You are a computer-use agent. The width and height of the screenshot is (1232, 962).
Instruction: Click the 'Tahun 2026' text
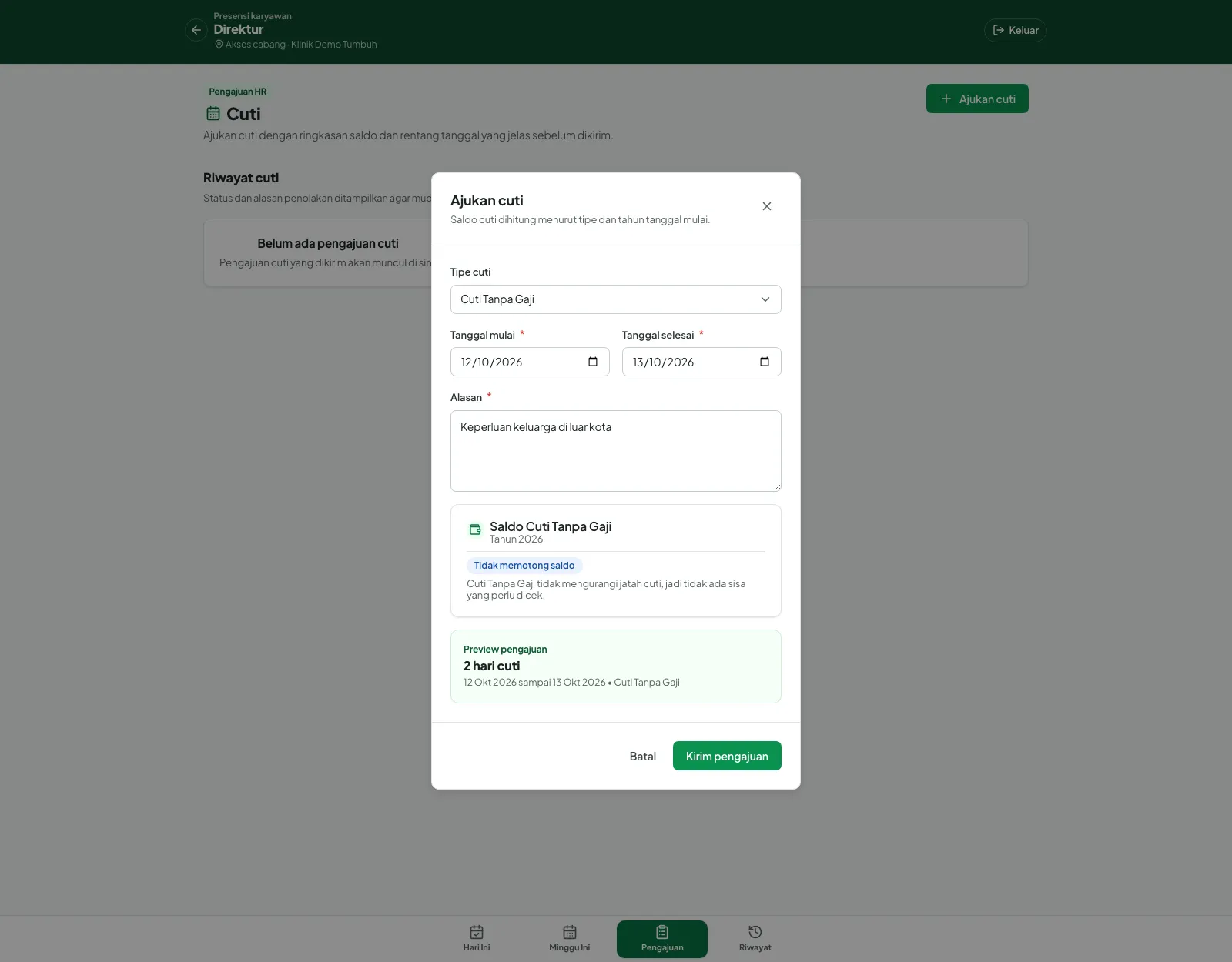pos(516,539)
